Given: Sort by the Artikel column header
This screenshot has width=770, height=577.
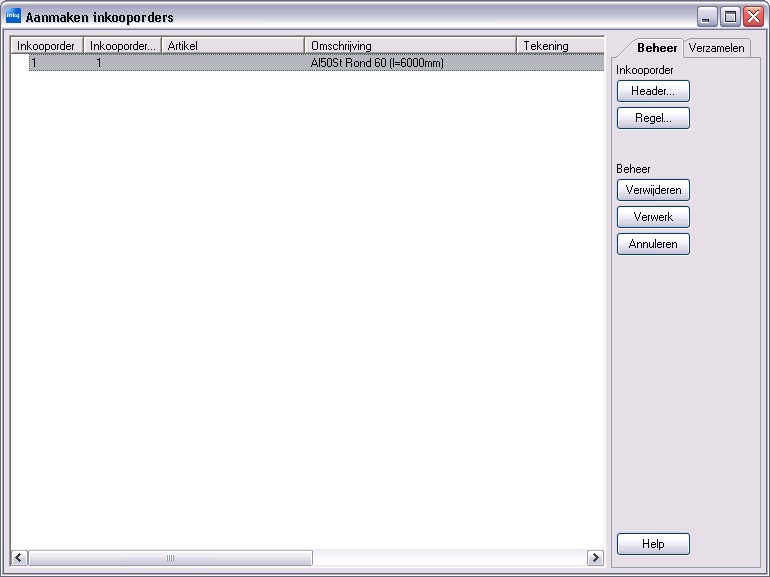Looking at the screenshot, I should [233, 46].
